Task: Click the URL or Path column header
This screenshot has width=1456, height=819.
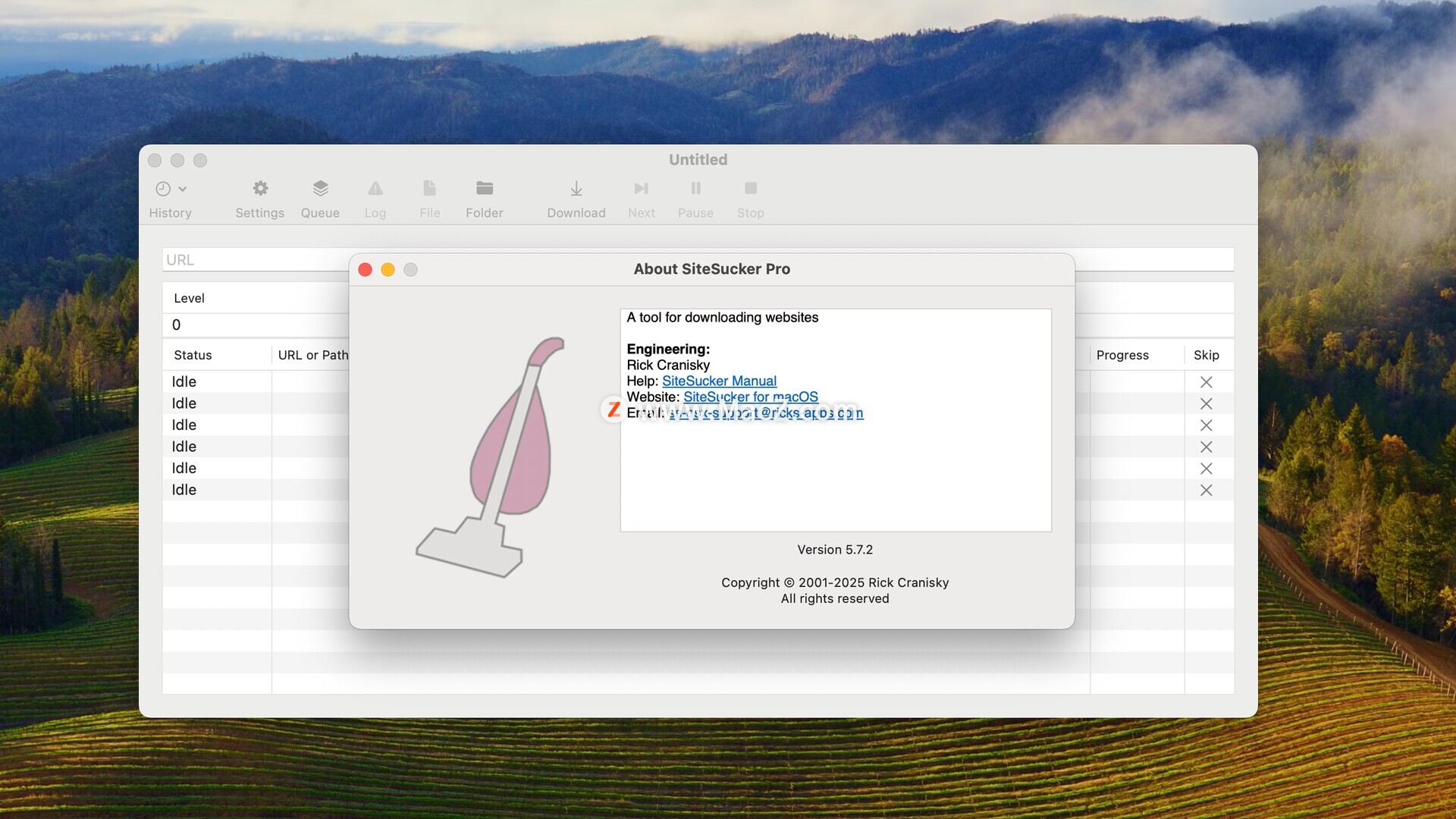Action: 313,355
